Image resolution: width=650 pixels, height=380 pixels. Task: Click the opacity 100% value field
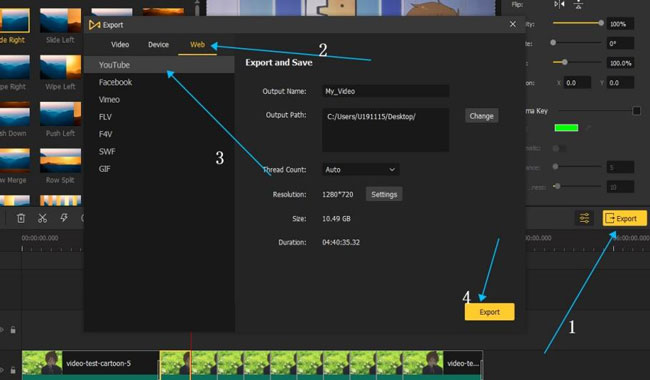620,24
